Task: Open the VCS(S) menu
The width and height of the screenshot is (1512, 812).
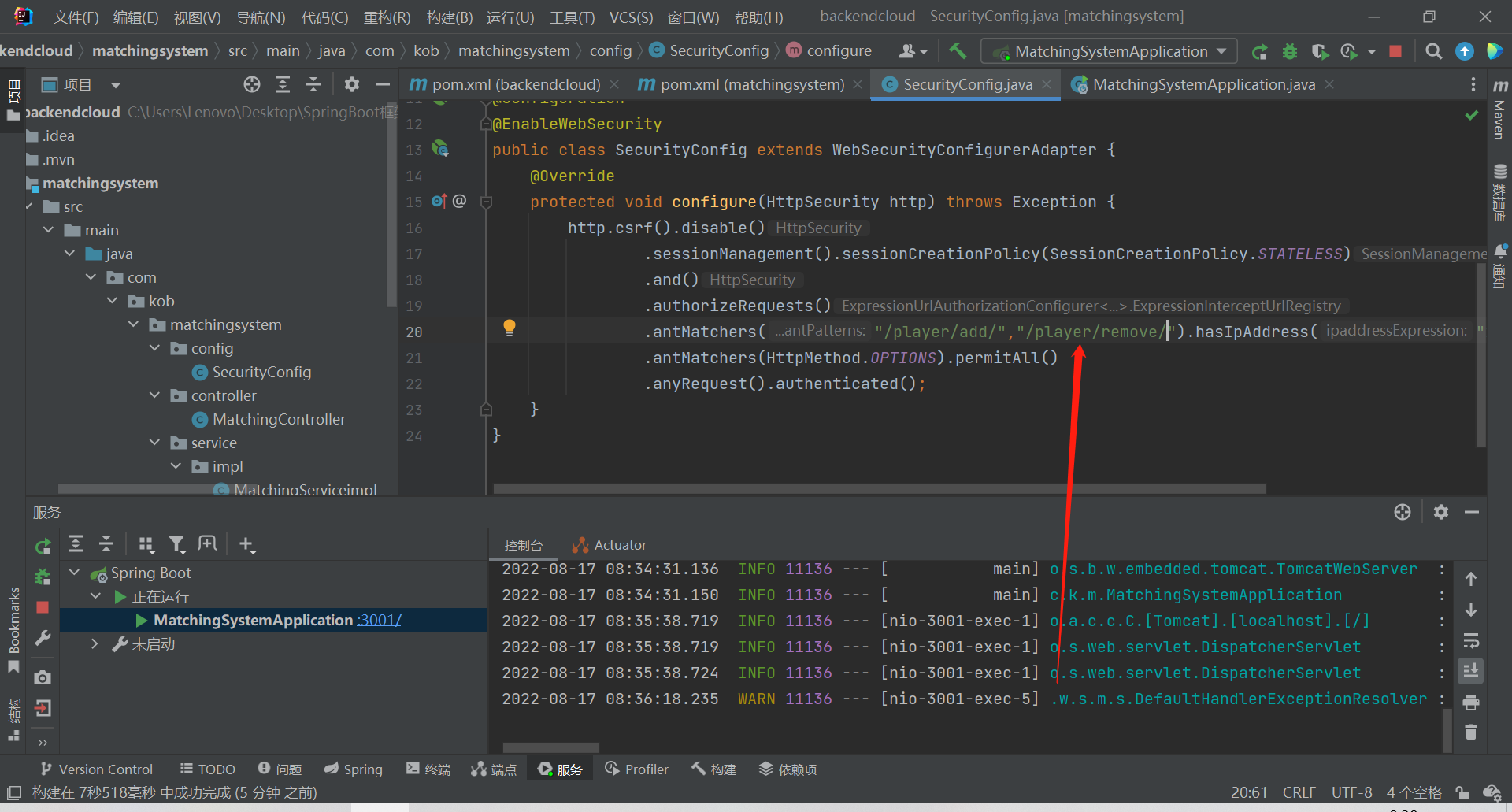Action: coord(631,17)
